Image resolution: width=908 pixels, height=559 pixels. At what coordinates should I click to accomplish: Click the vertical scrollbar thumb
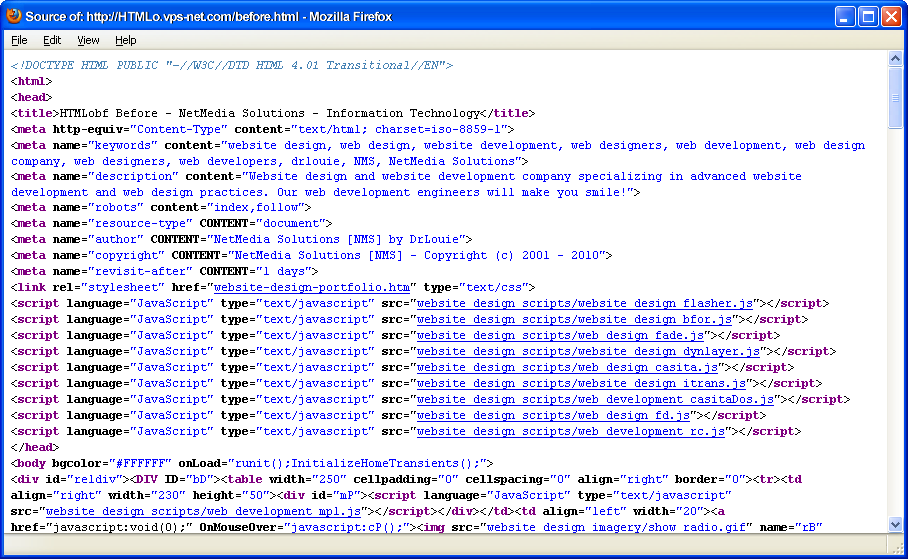click(896, 98)
